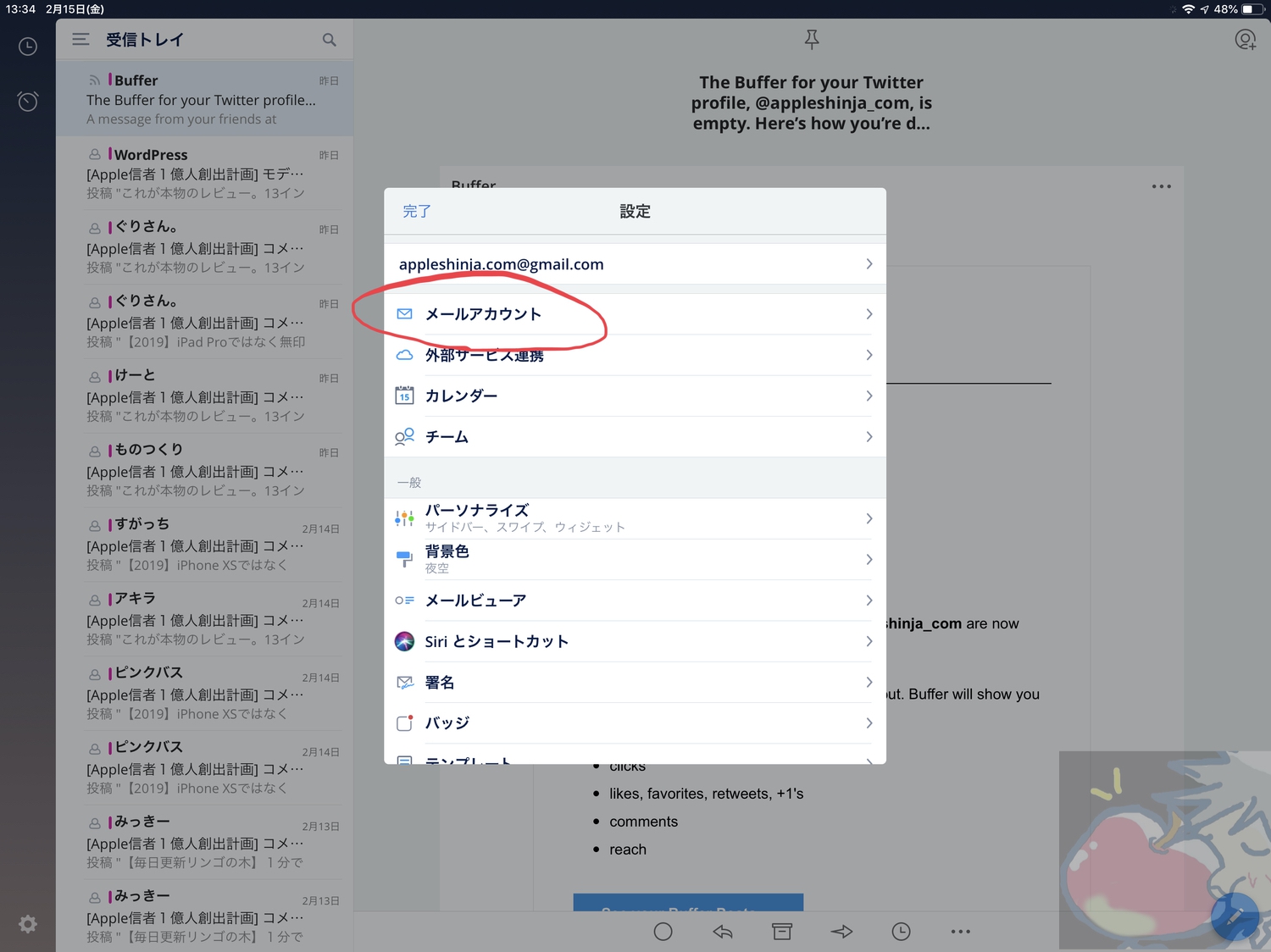Image resolution: width=1271 pixels, height=952 pixels.
Task: Click the sliders icon beside パーソナライズ
Action: [x=405, y=518]
